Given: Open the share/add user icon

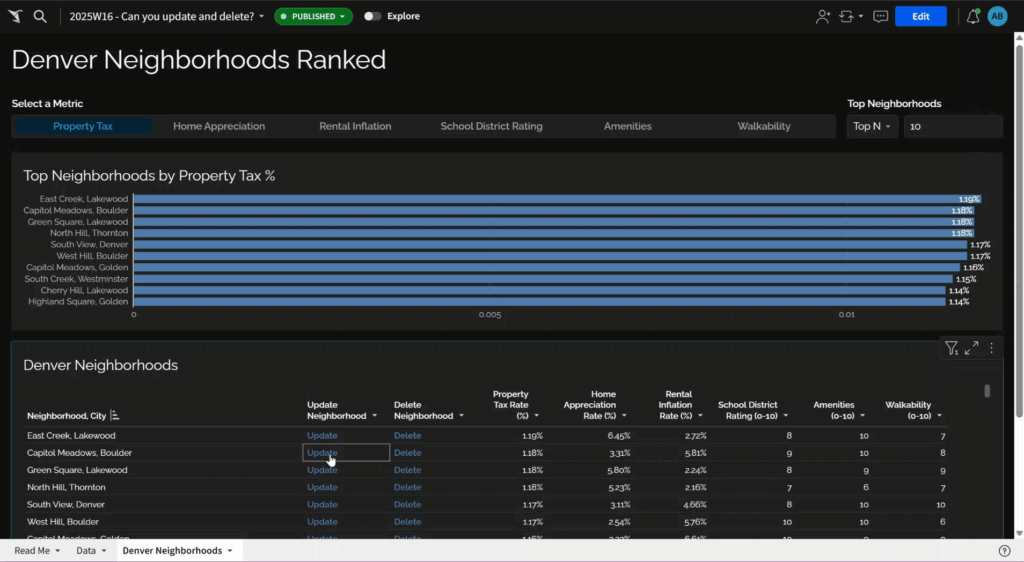Looking at the screenshot, I should click(x=822, y=16).
